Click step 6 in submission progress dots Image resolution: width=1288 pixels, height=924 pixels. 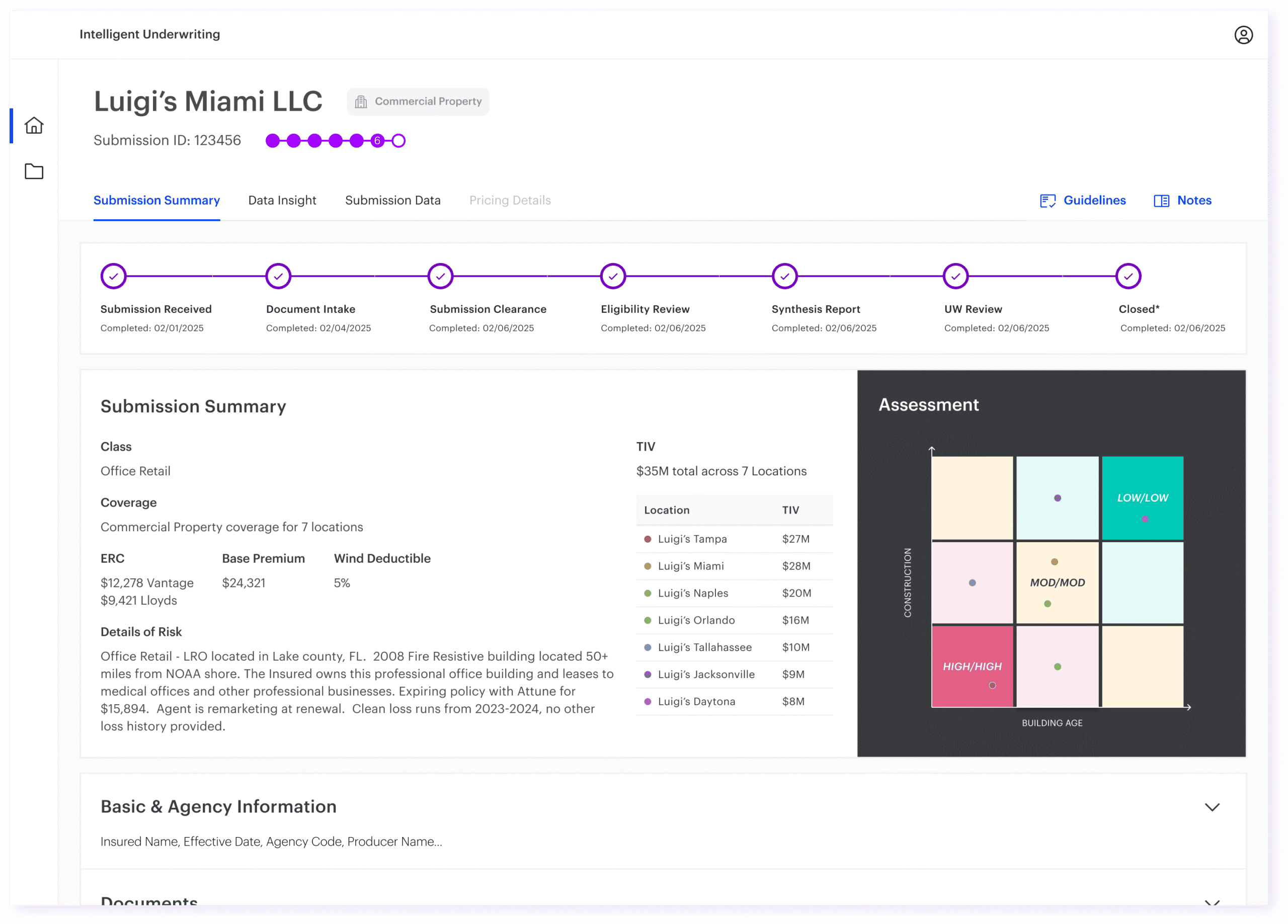(377, 141)
